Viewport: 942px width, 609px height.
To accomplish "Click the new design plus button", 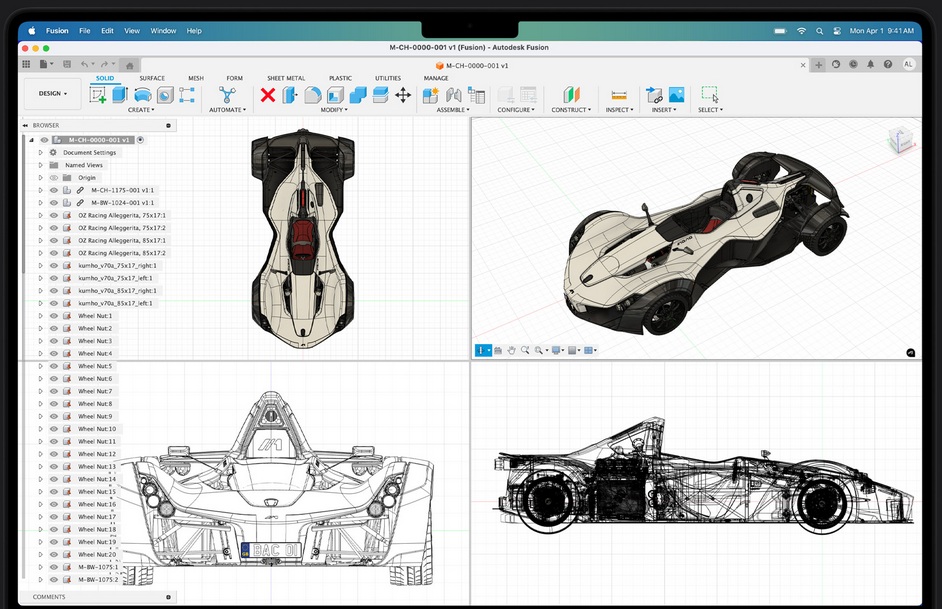I will [x=818, y=65].
